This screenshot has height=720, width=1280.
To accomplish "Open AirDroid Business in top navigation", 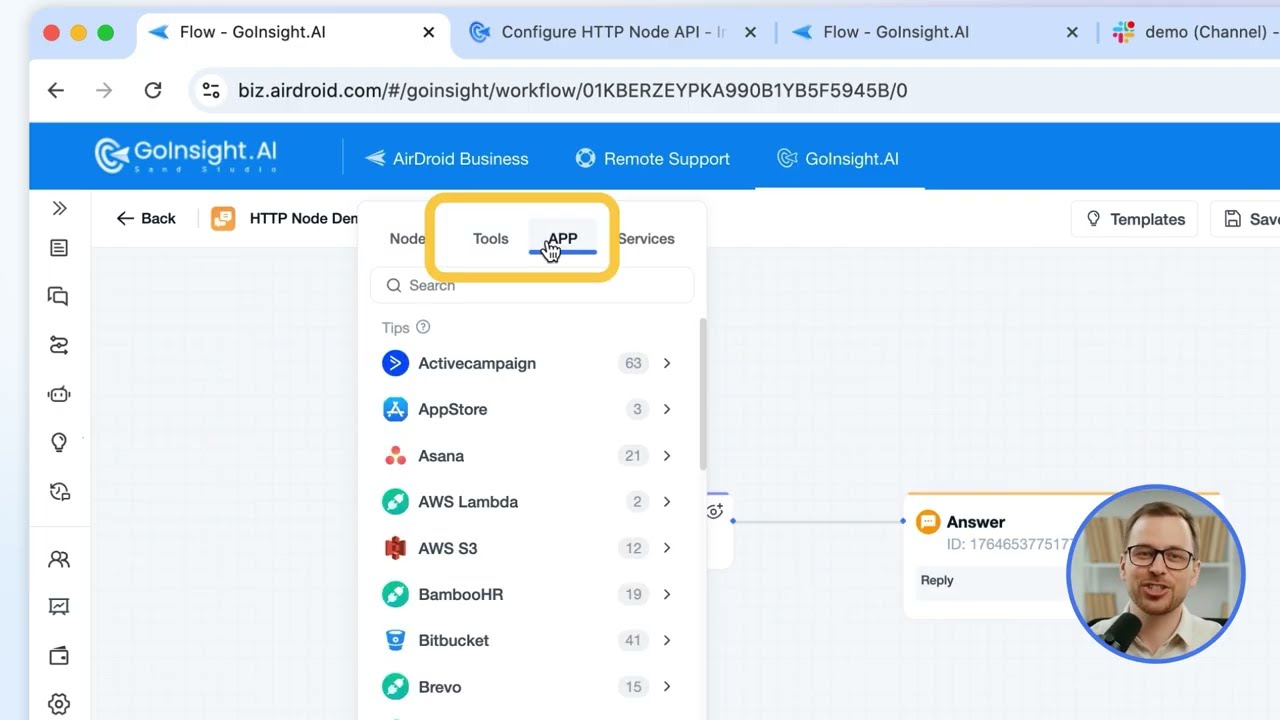I will 446,158.
